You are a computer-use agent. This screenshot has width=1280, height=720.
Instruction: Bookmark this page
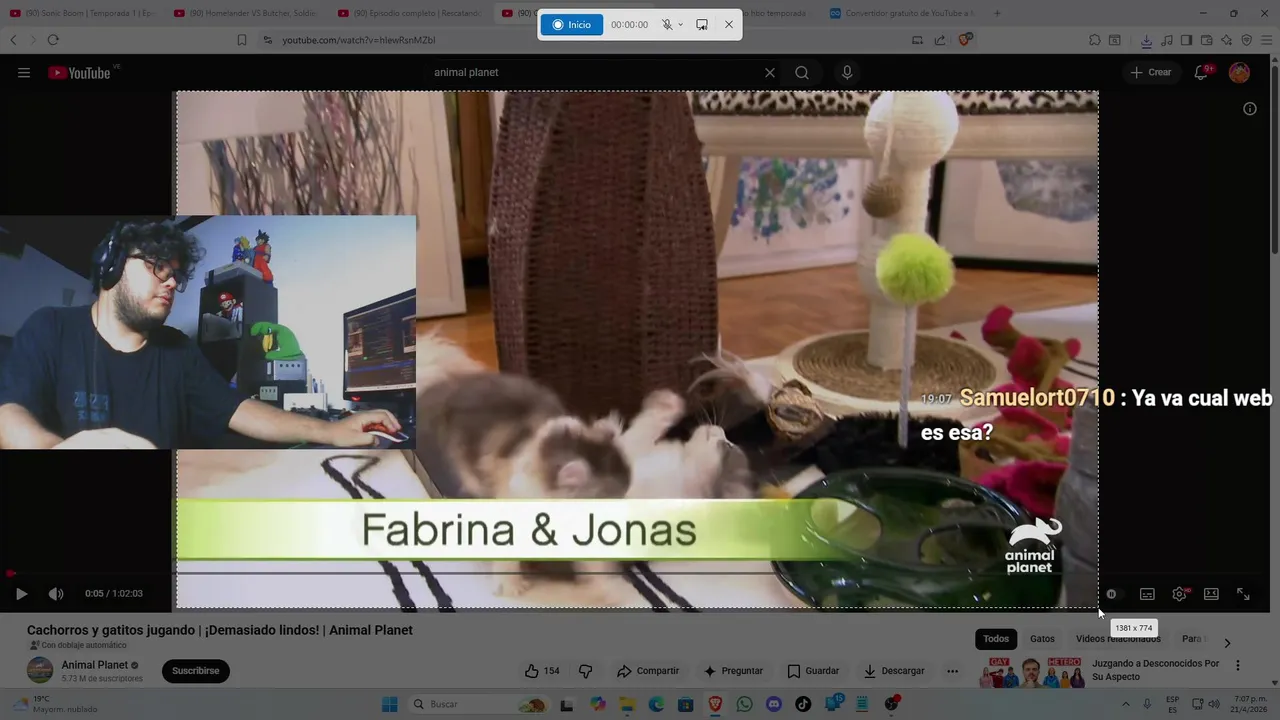pyautogui.click(x=242, y=40)
